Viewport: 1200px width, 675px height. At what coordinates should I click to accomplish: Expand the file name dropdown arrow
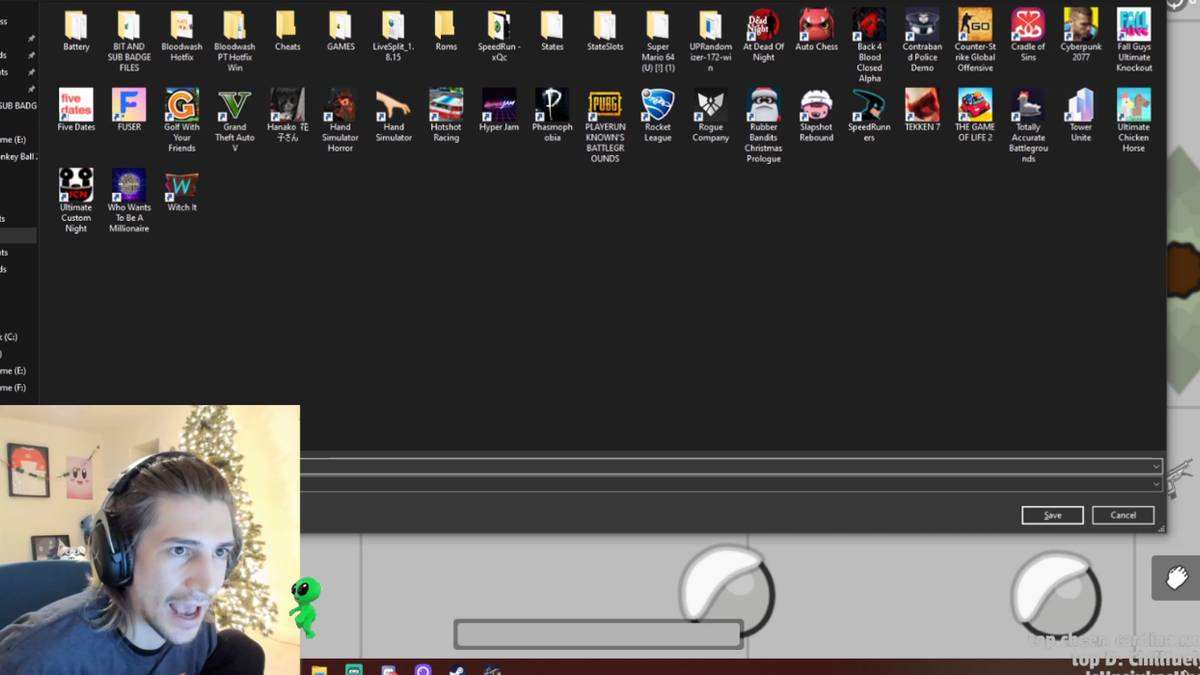pyautogui.click(x=1156, y=466)
